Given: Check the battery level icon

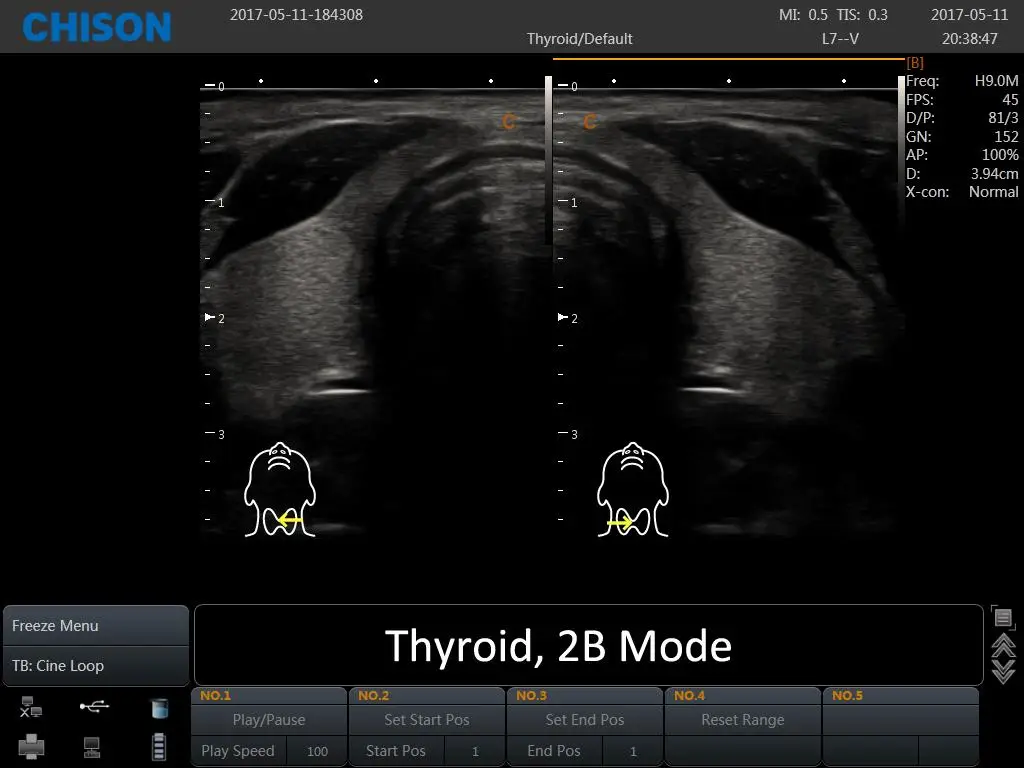Looking at the screenshot, I should (x=158, y=746).
